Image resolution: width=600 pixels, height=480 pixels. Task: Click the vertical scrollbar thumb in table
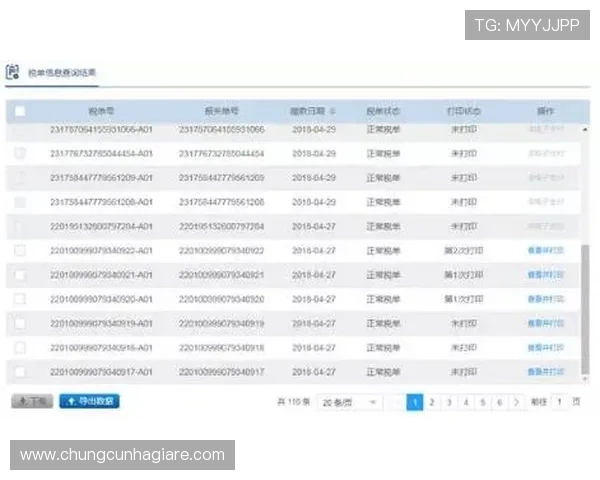coord(585,309)
